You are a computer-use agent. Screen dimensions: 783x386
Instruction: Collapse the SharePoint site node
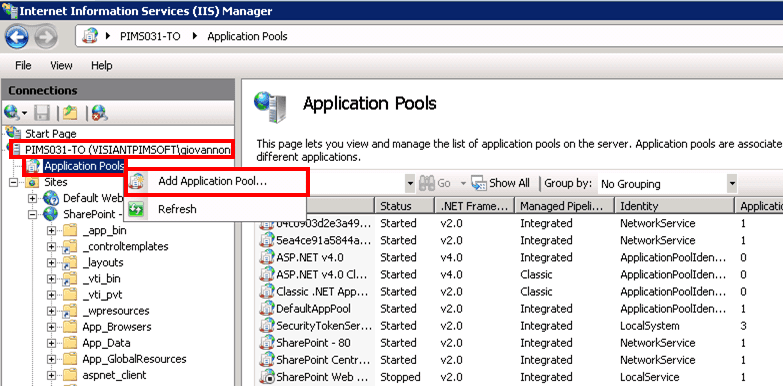click(x=32, y=214)
